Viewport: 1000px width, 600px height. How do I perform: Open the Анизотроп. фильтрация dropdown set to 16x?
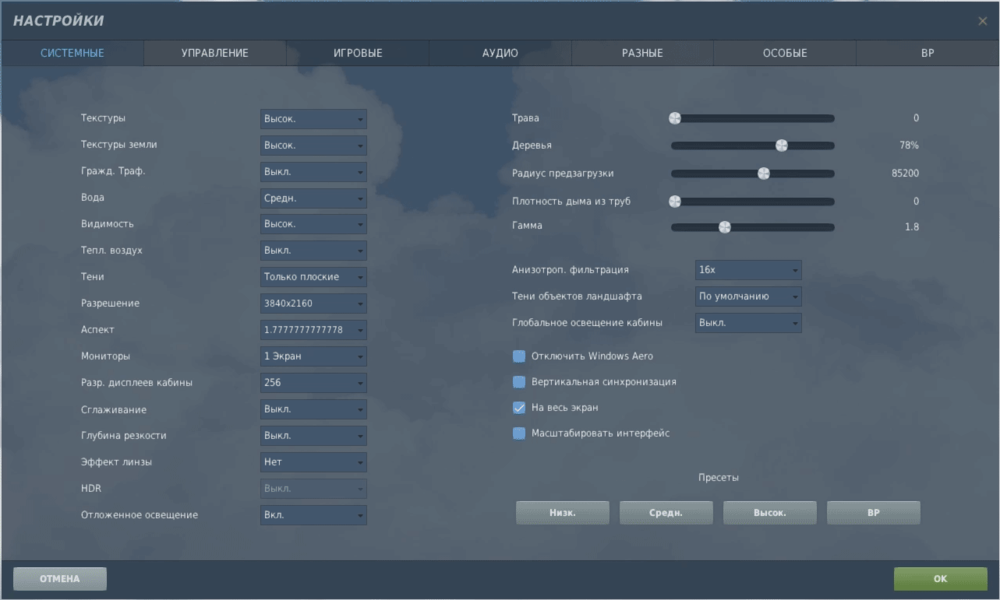pyautogui.click(x=748, y=270)
